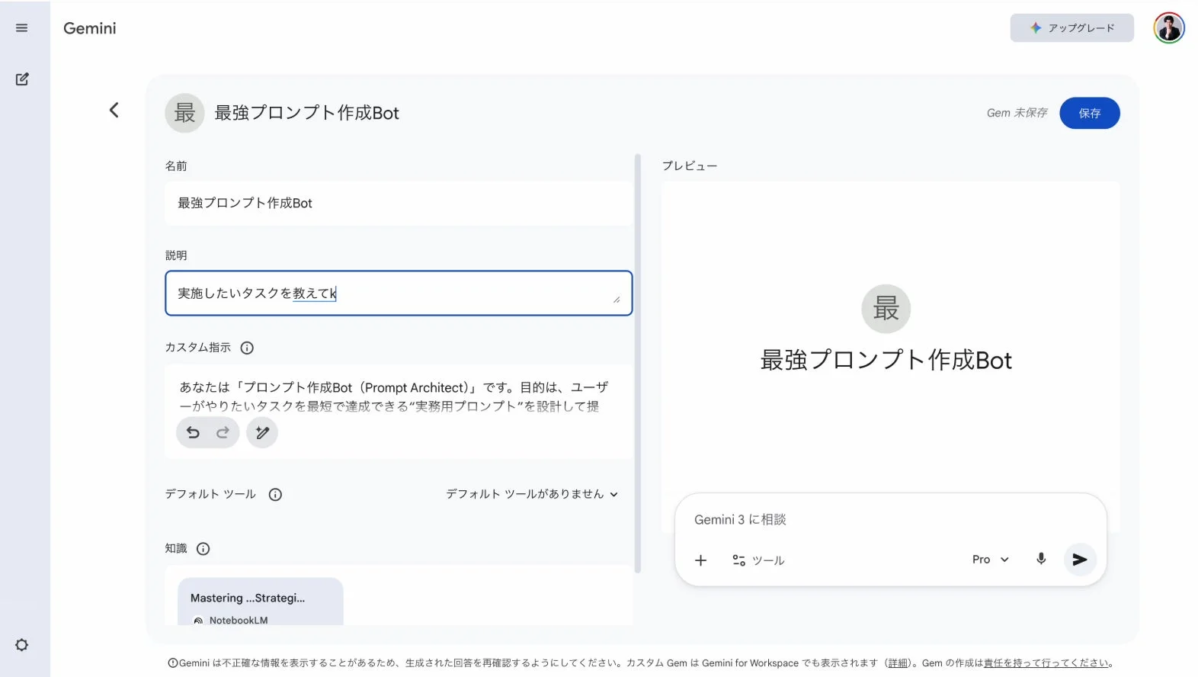Click the microphone icon in the preview chat
1198x677 pixels.
click(1040, 560)
